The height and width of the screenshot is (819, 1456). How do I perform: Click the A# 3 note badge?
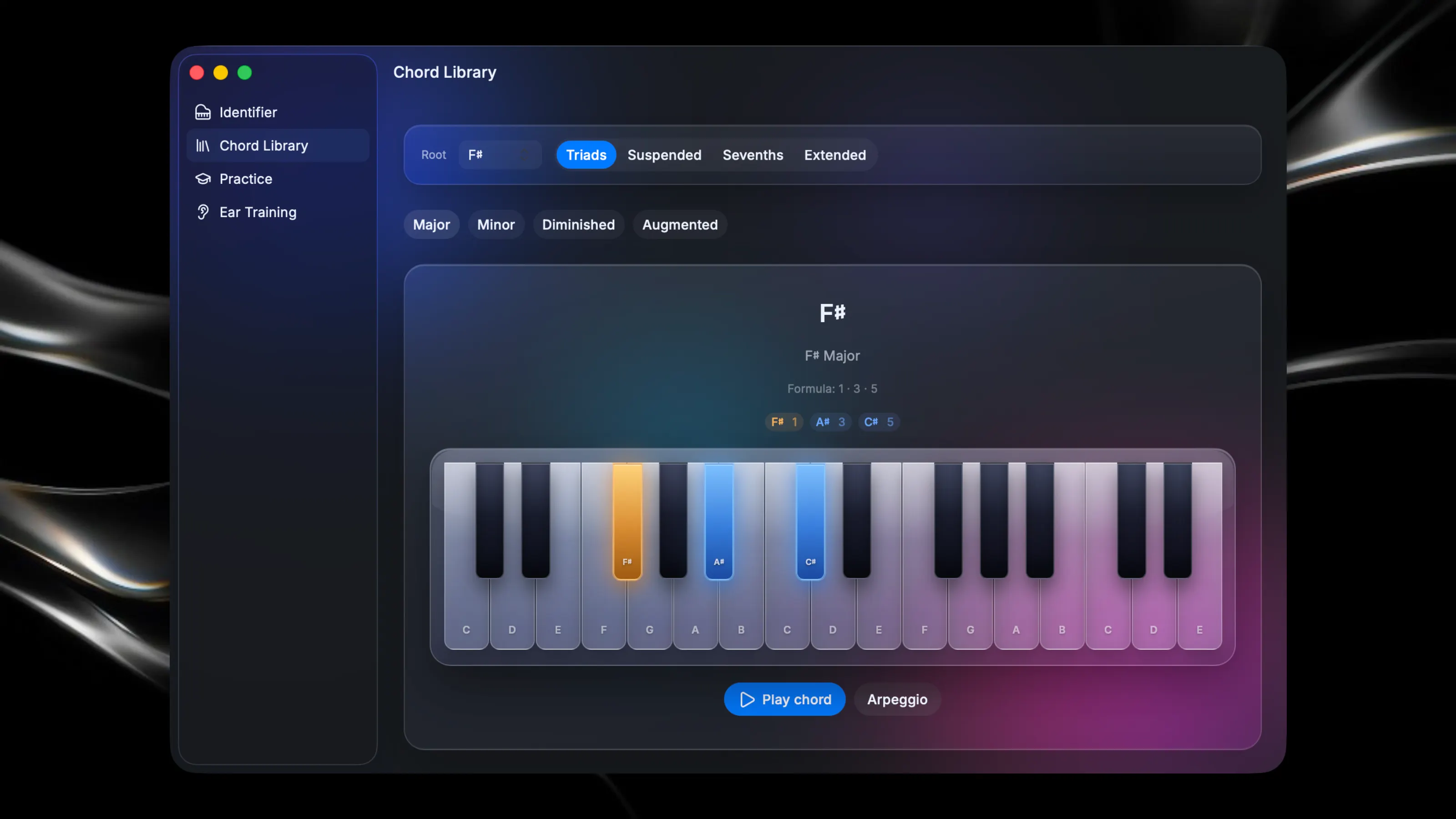(830, 422)
